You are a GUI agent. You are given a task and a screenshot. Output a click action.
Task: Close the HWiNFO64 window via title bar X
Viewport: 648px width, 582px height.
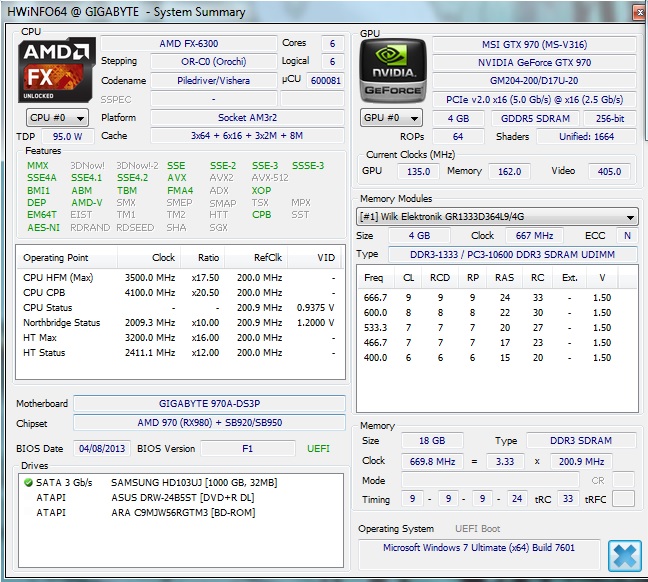(x=640, y=12)
